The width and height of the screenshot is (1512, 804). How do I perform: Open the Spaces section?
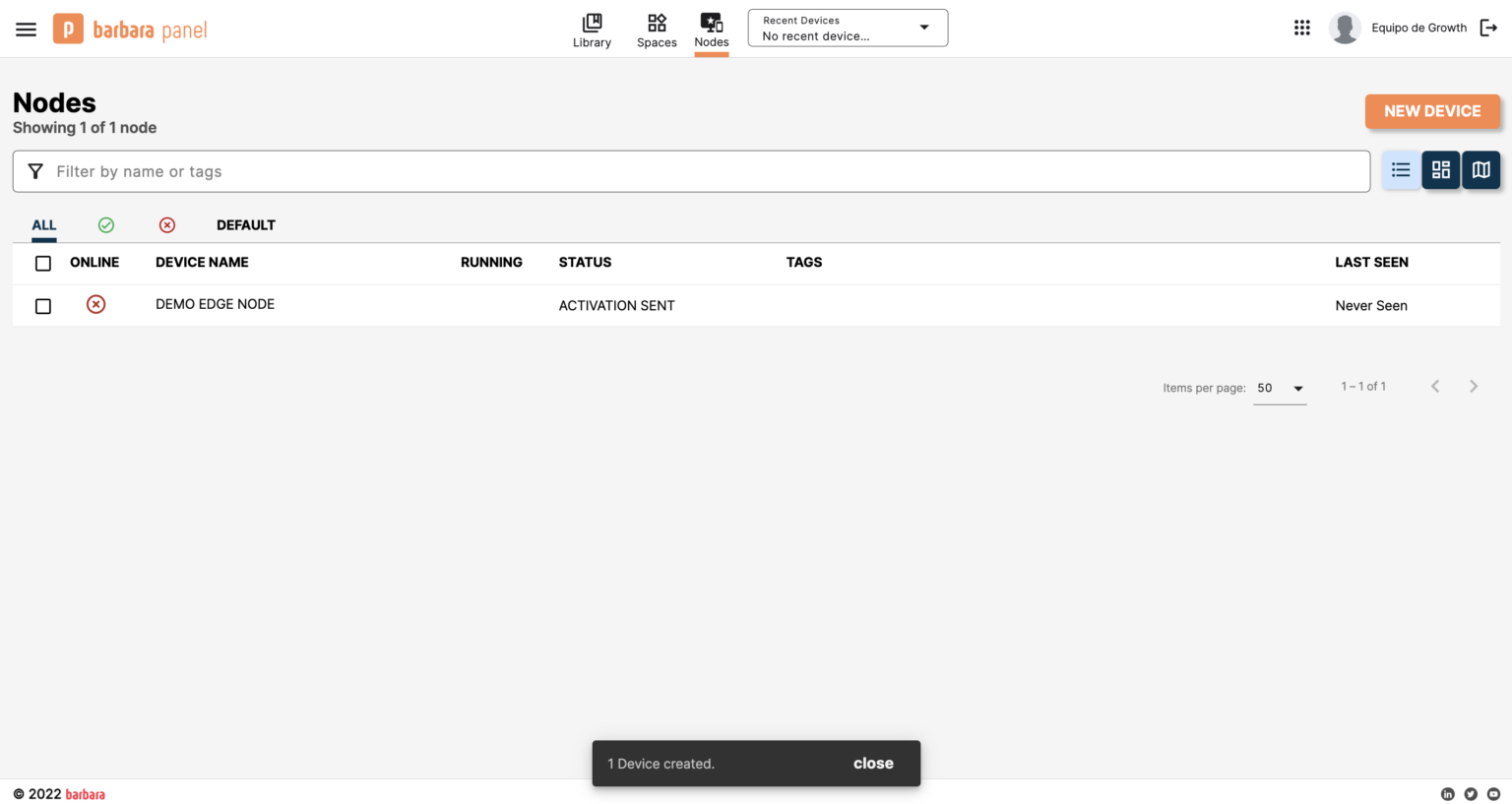click(657, 30)
